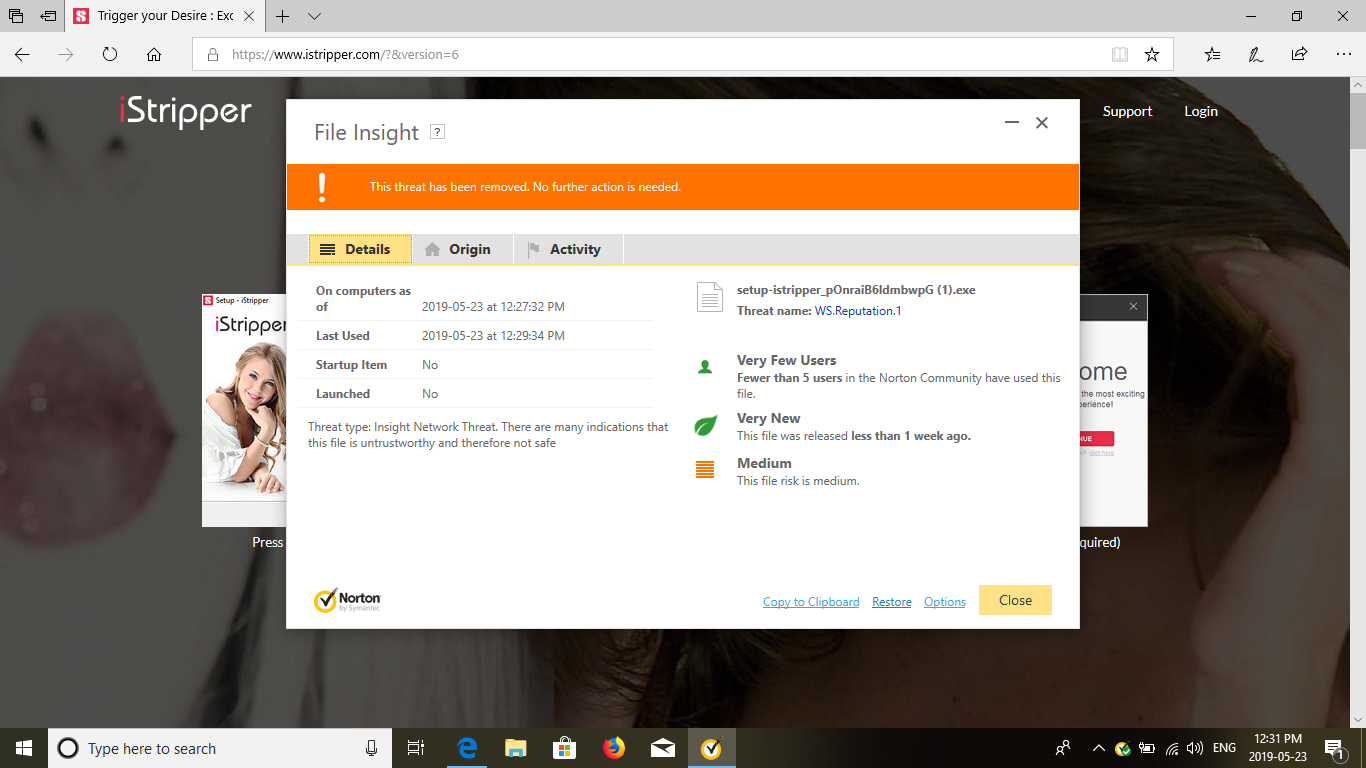
Task: Click the Edge address bar URL
Action: pyautogui.click(x=345, y=55)
